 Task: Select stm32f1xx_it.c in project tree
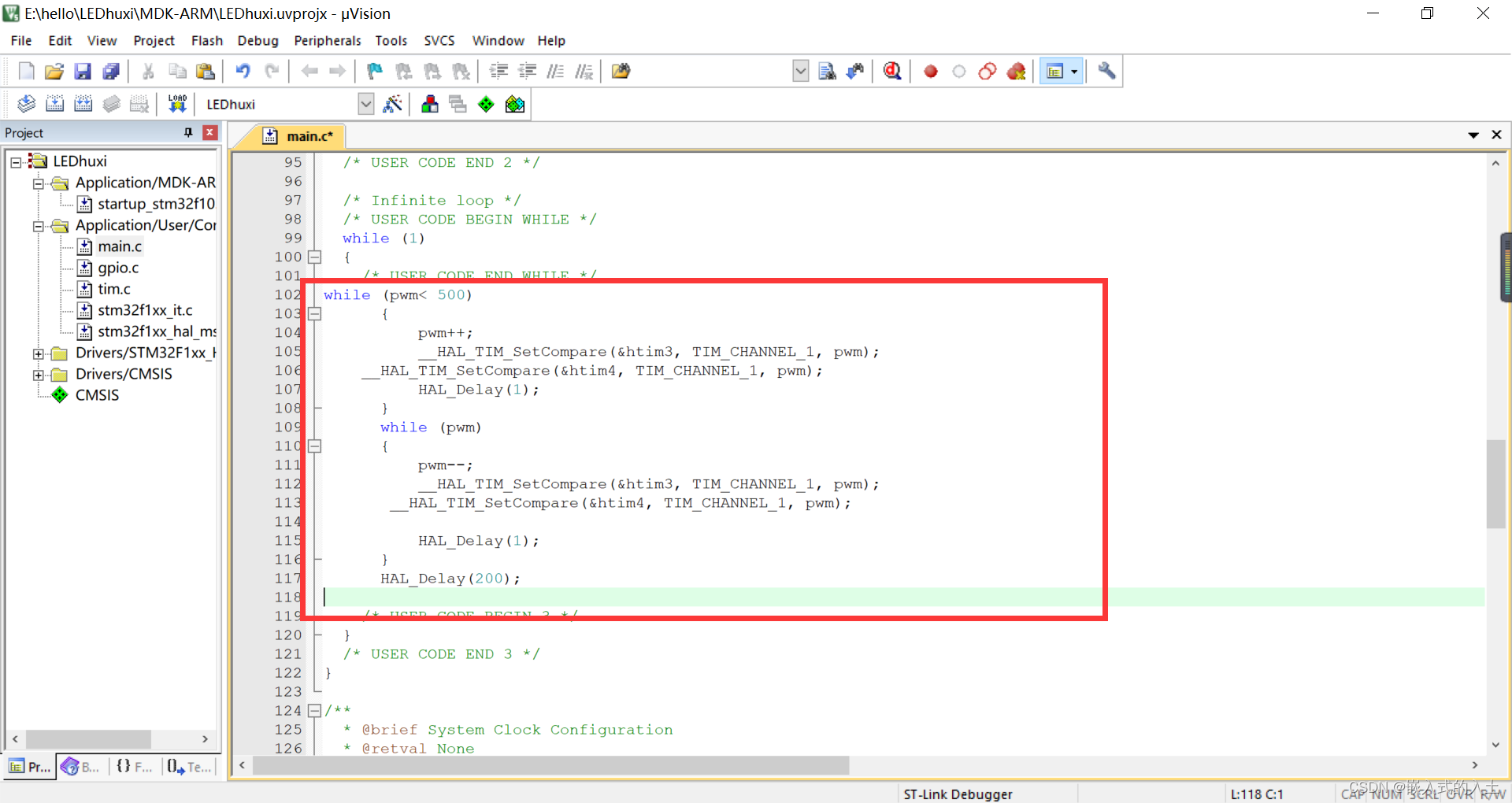[145, 310]
